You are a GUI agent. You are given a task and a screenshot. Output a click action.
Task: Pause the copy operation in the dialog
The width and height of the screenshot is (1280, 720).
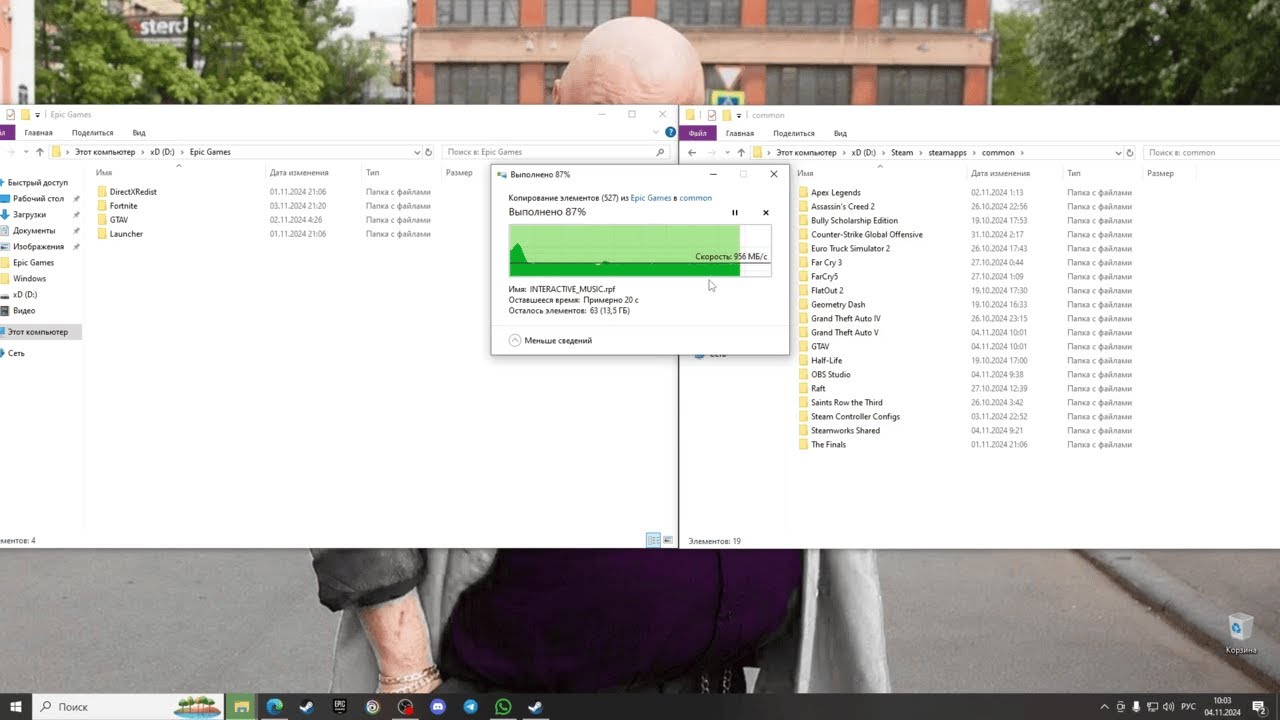pos(735,212)
